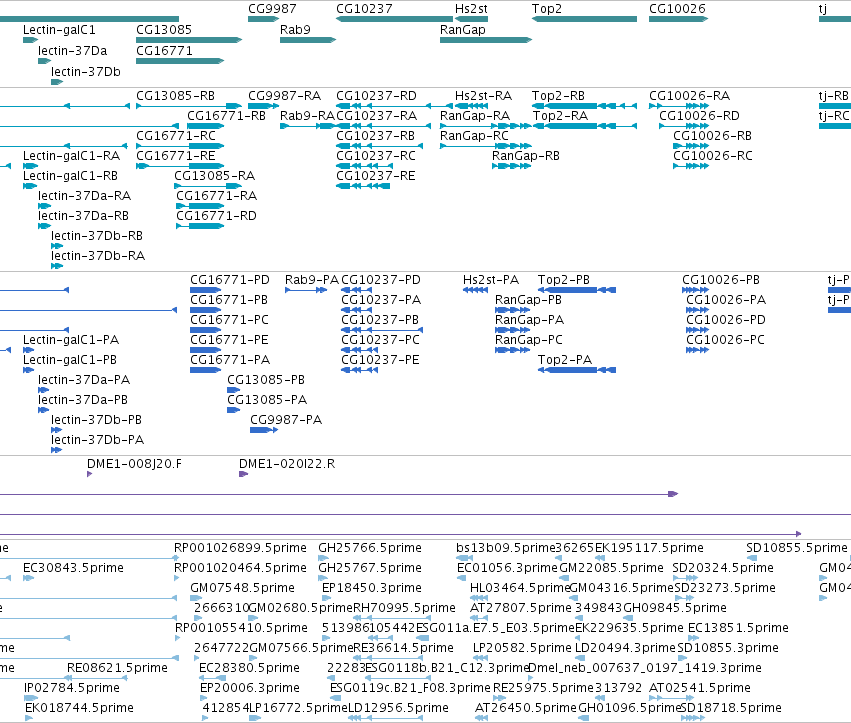Click protein CG9987-PA
The image size is (851, 723).
pos(286,421)
